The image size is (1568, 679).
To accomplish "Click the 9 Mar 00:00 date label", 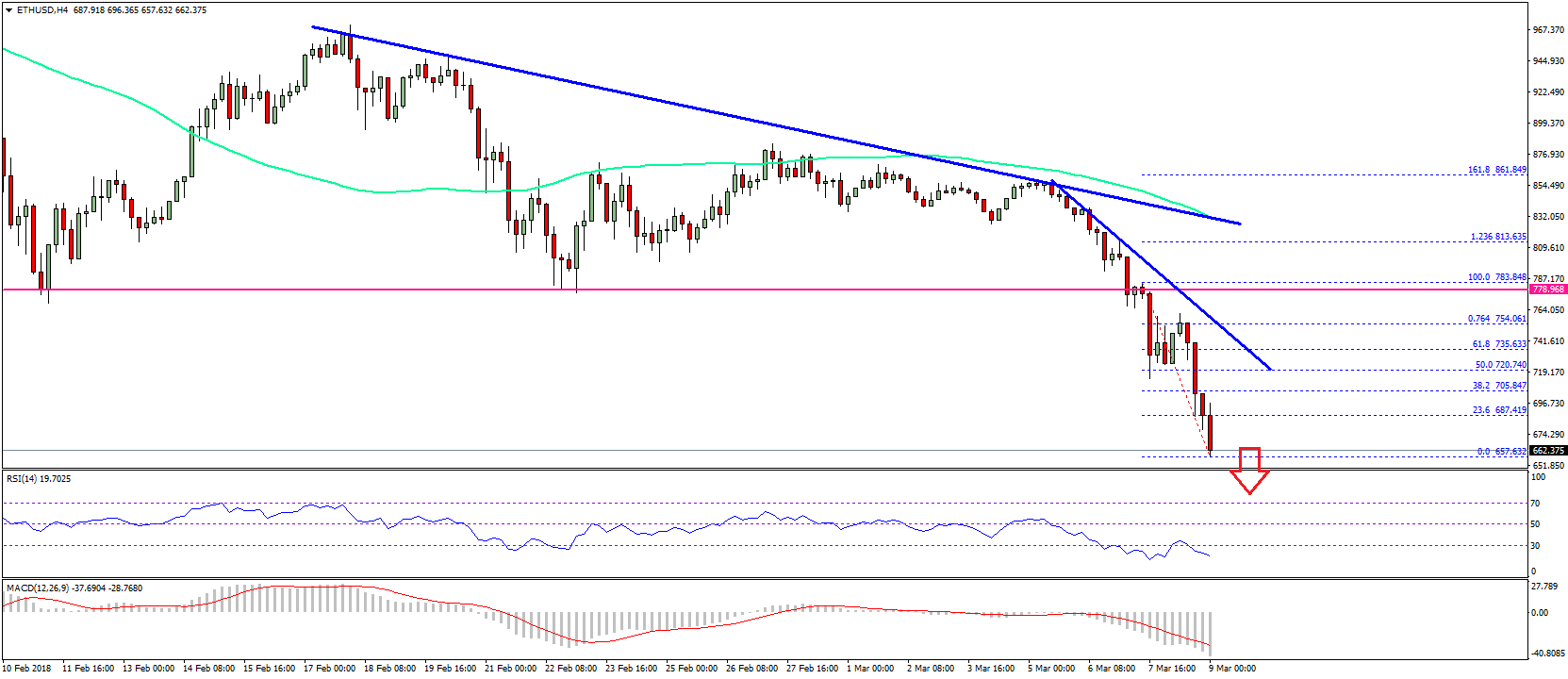I will point(1232,669).
